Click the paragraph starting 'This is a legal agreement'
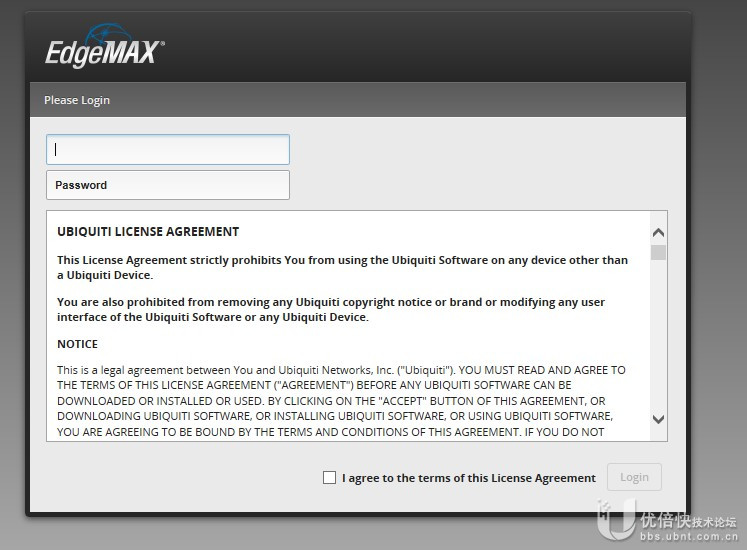747x550 pixels. [341, 401]
